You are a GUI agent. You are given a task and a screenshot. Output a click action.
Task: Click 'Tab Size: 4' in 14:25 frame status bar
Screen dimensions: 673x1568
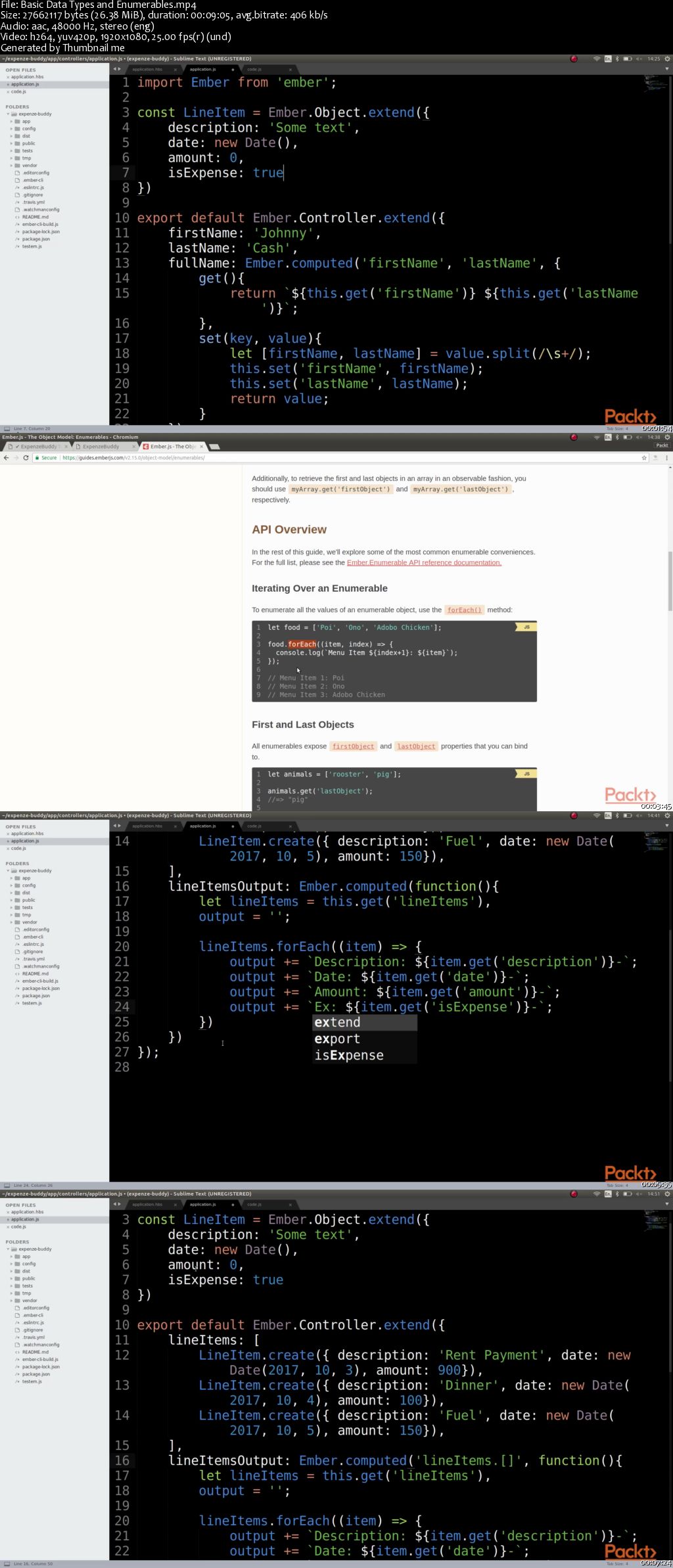[617, 429]
